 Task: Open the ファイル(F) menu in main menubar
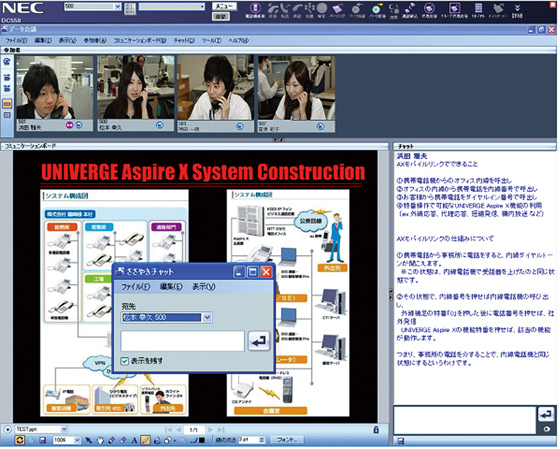coord(16,40)
